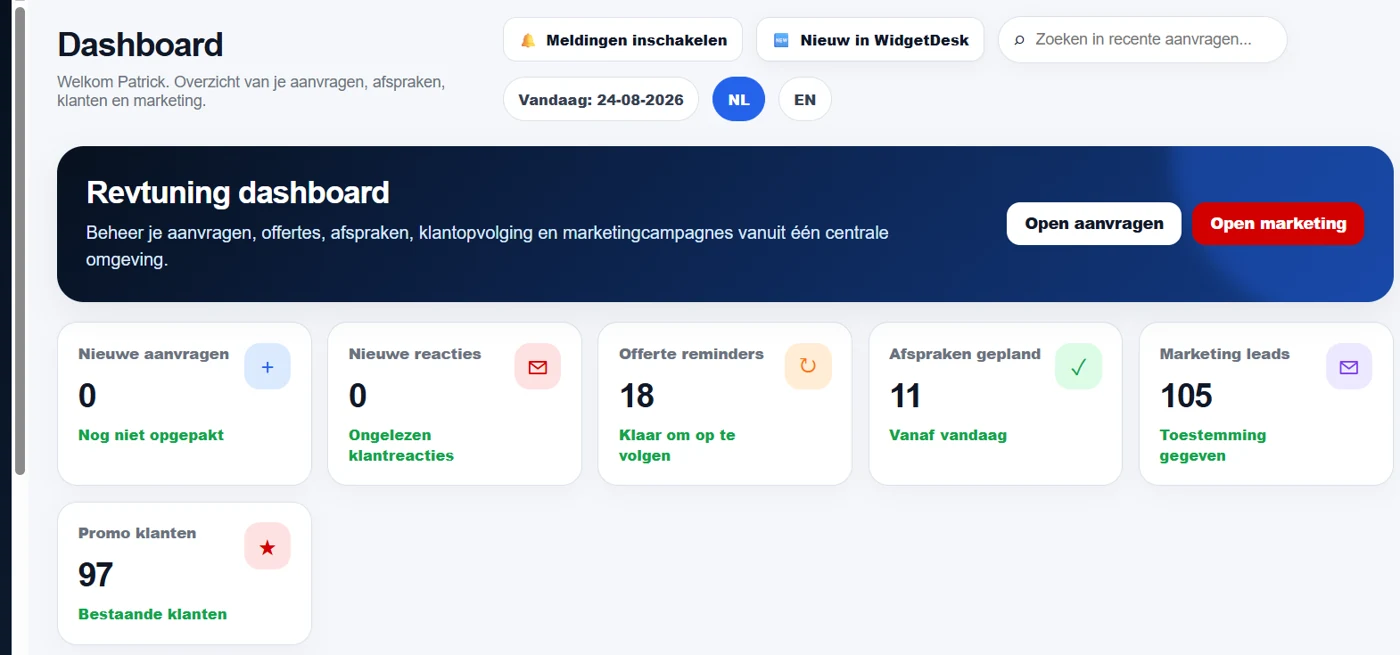Click the magnifier icon in the search field

[1020, 40]
